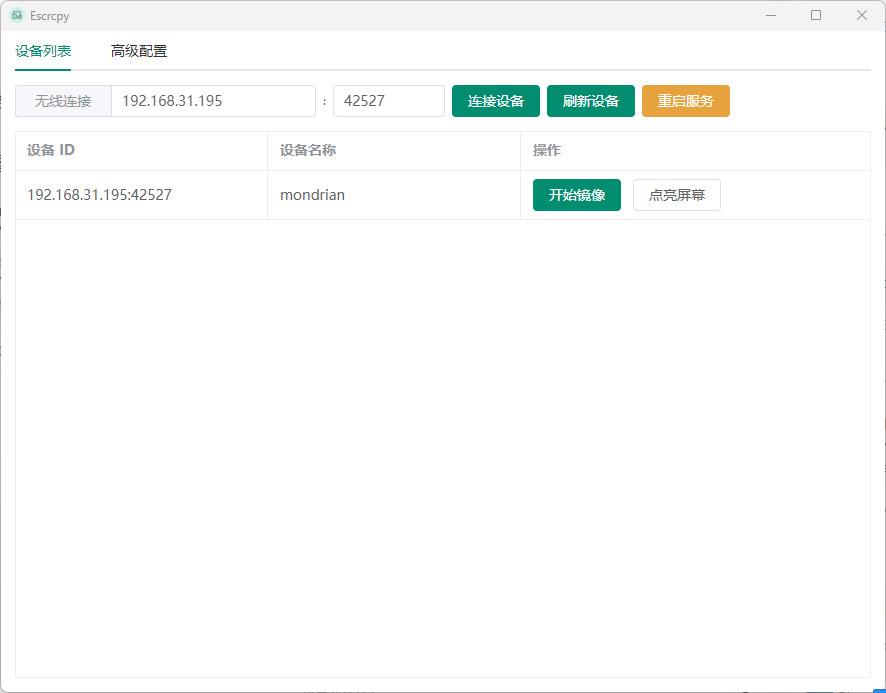Click the 连接设备 button
886x693 pixels.
[x=496, y=101]
